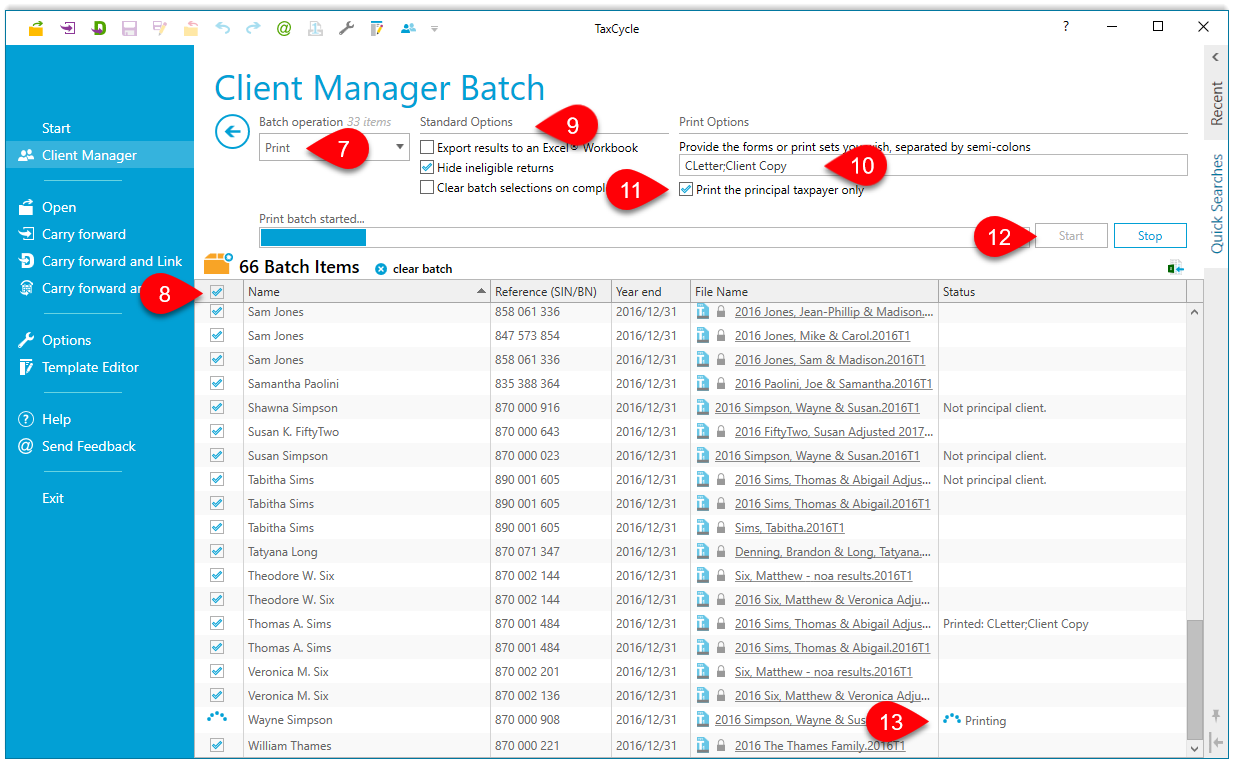The image size is (1234, 759).
Task: Open Template Editor from the sidebar
Action: [90, 367]
